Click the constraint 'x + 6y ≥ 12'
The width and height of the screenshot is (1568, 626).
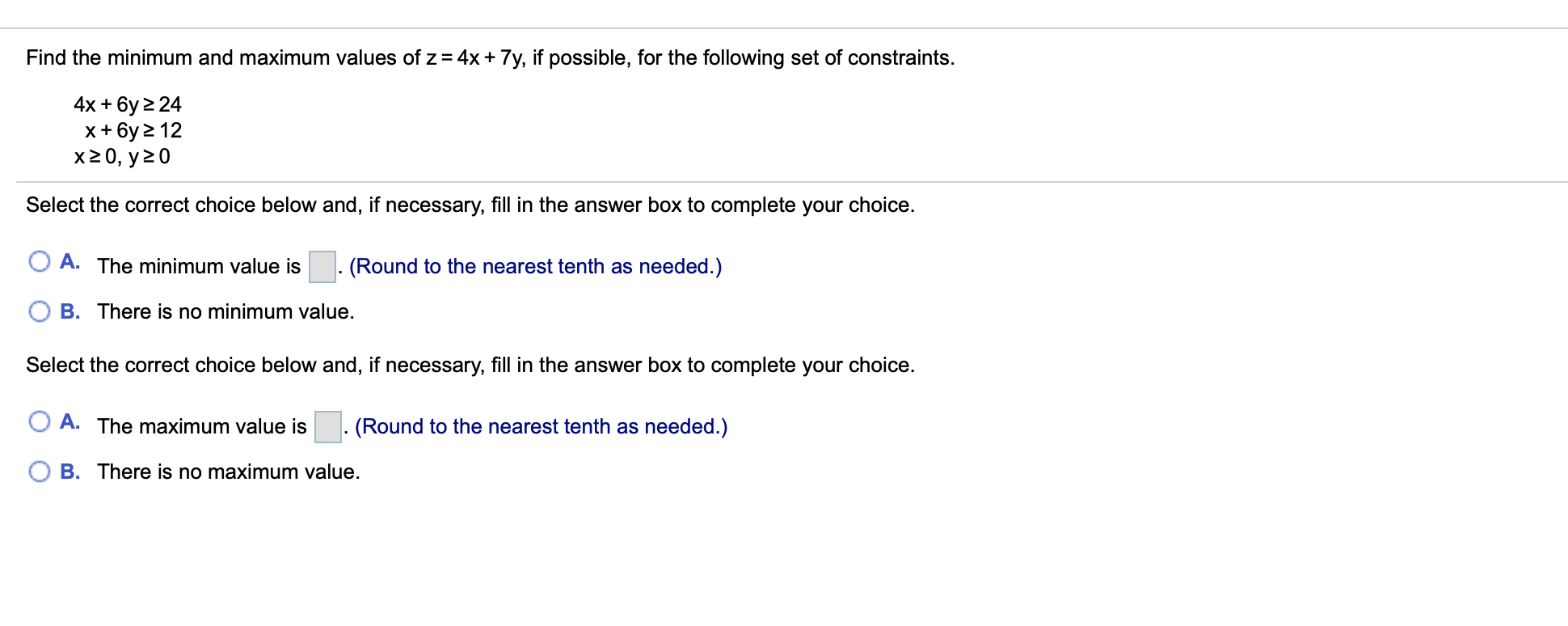tap(133, 130)
